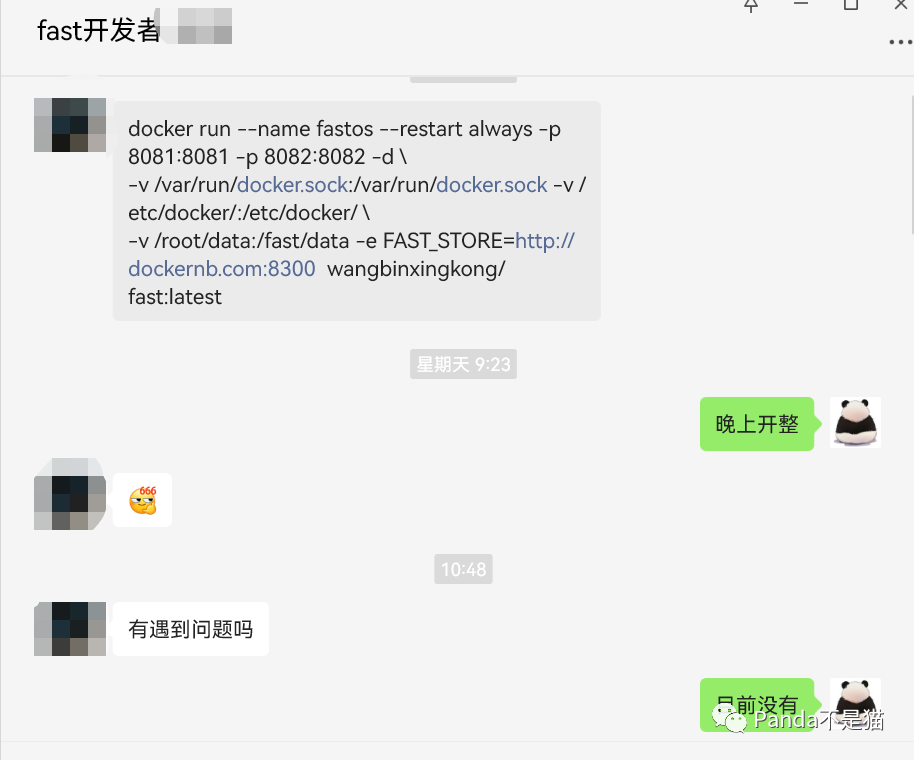Open sender avatar beside docker run message
914x760 pixels.
[70, 125]
